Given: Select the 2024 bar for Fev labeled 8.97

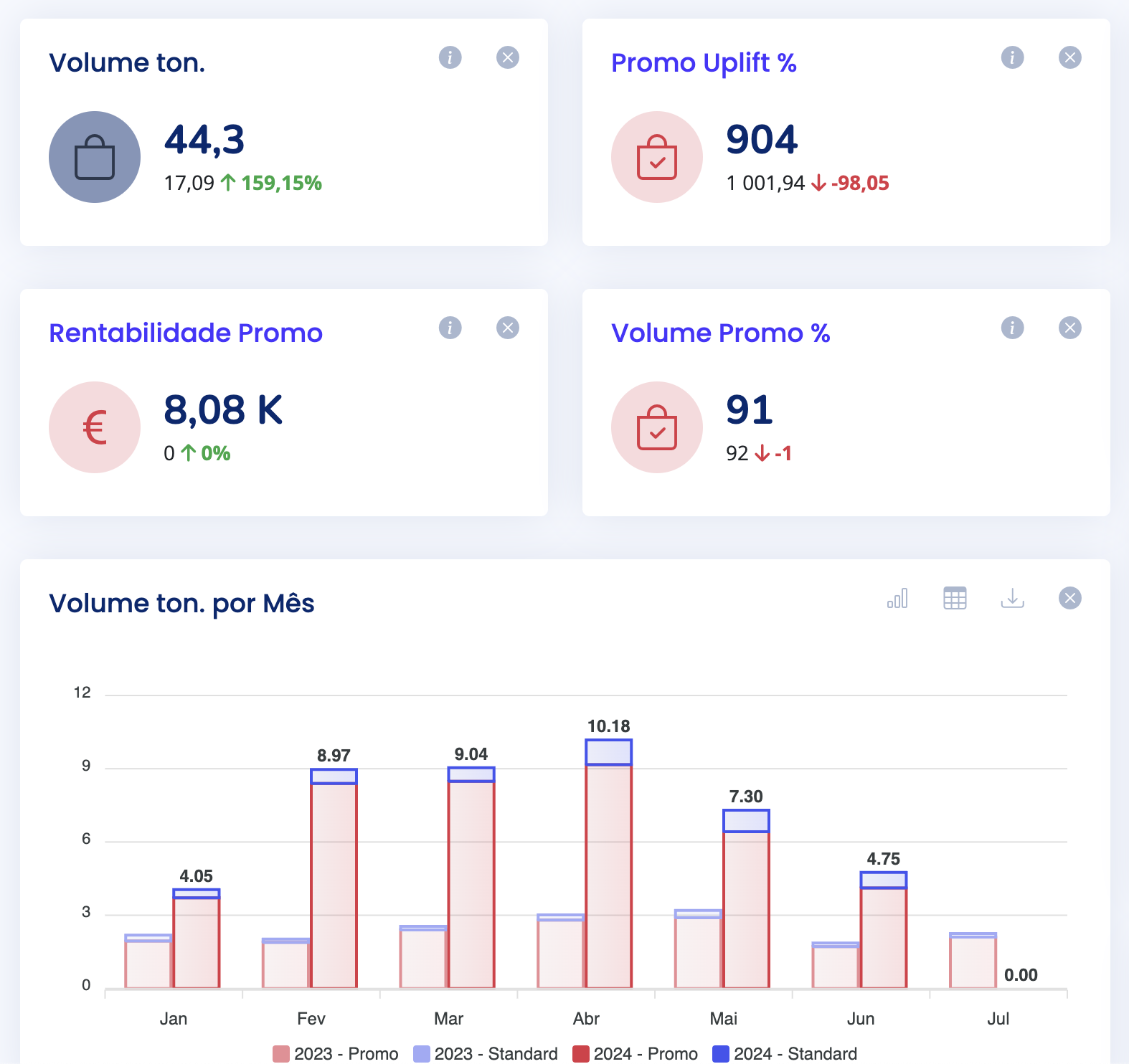Looking at the screenshot, I should pos(334,878).
